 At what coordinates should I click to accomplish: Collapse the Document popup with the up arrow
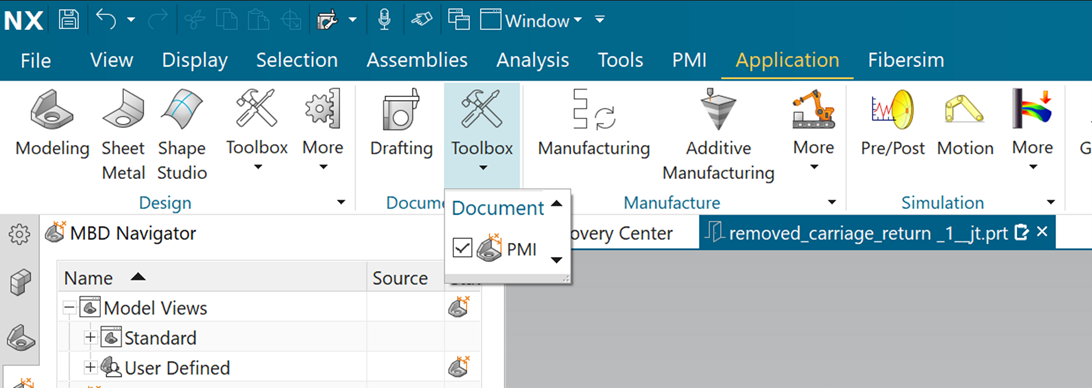[556, 203]
